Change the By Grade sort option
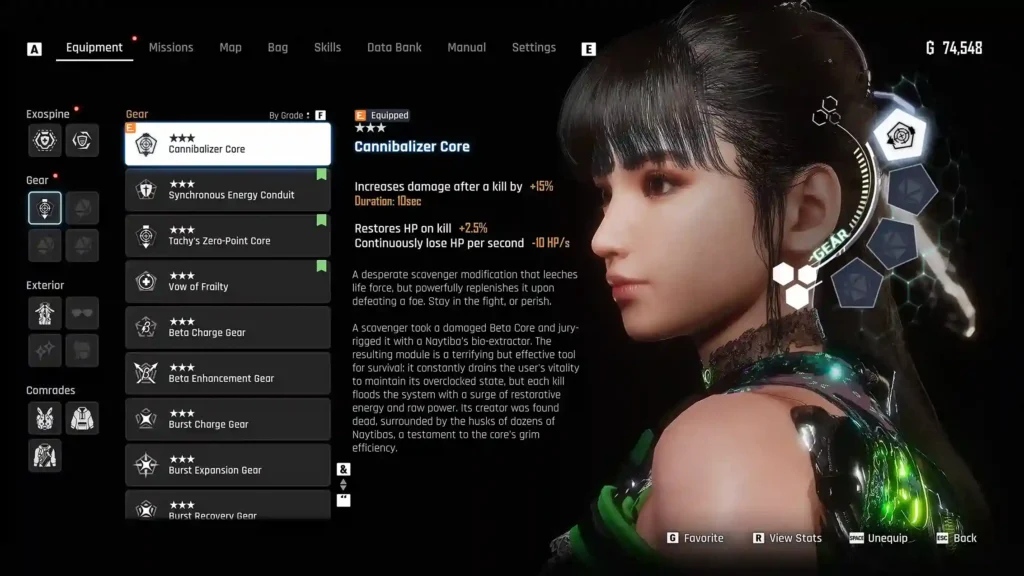 coord(297,115)
